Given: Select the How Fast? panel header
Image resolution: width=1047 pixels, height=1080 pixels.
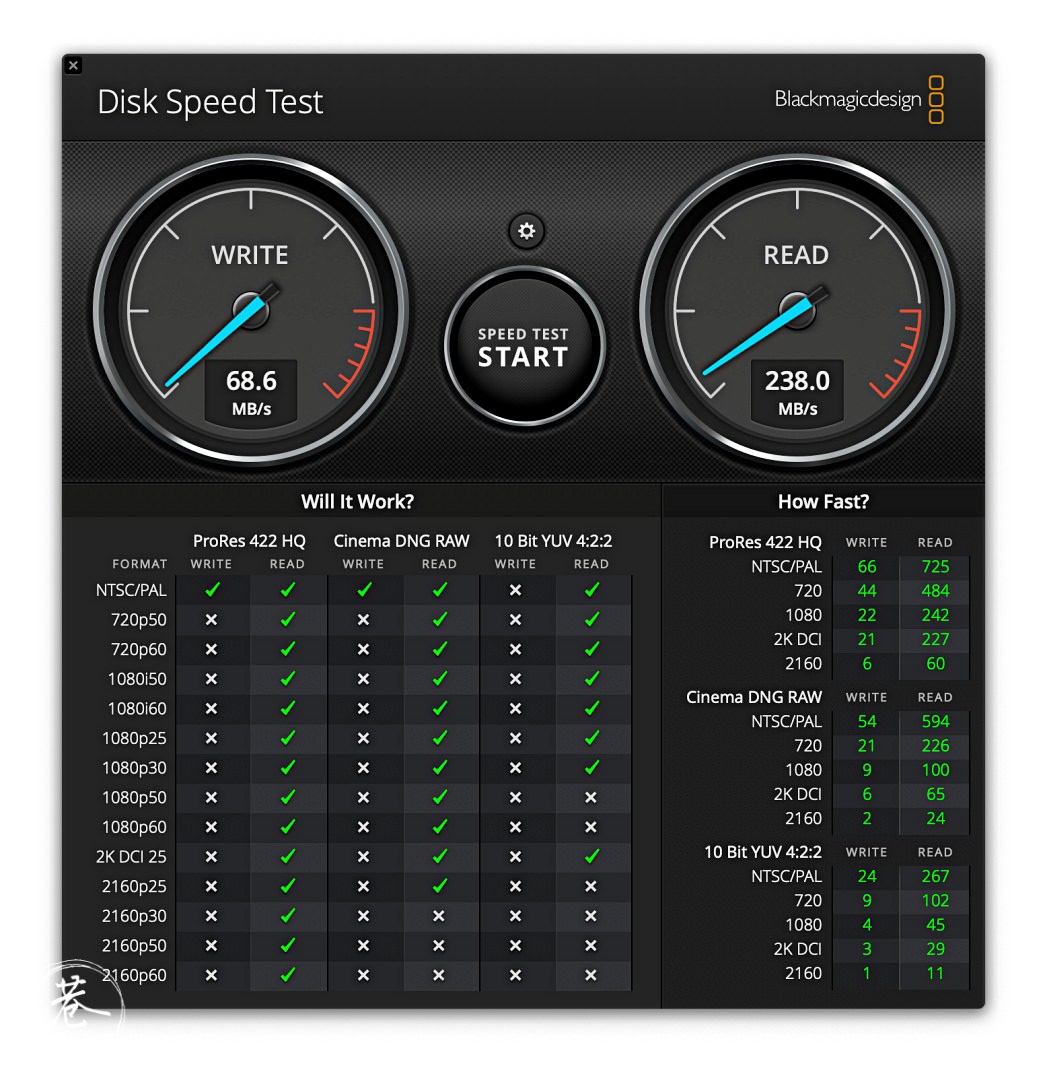Looking at the screenshot, I should coord(823,501).
